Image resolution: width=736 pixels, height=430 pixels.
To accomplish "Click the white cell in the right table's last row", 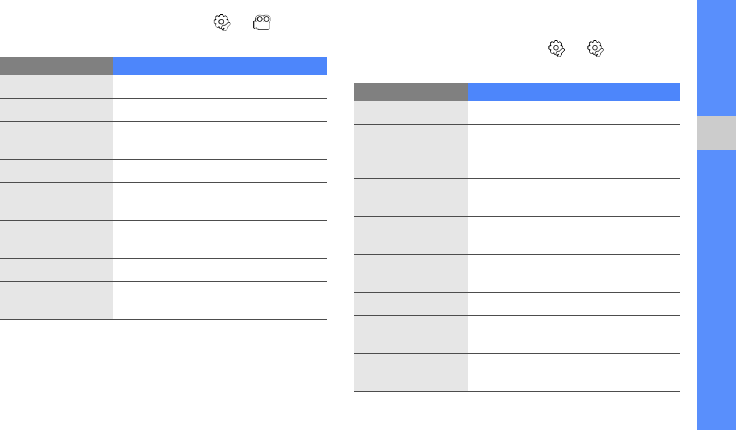I will coord(574,372).
